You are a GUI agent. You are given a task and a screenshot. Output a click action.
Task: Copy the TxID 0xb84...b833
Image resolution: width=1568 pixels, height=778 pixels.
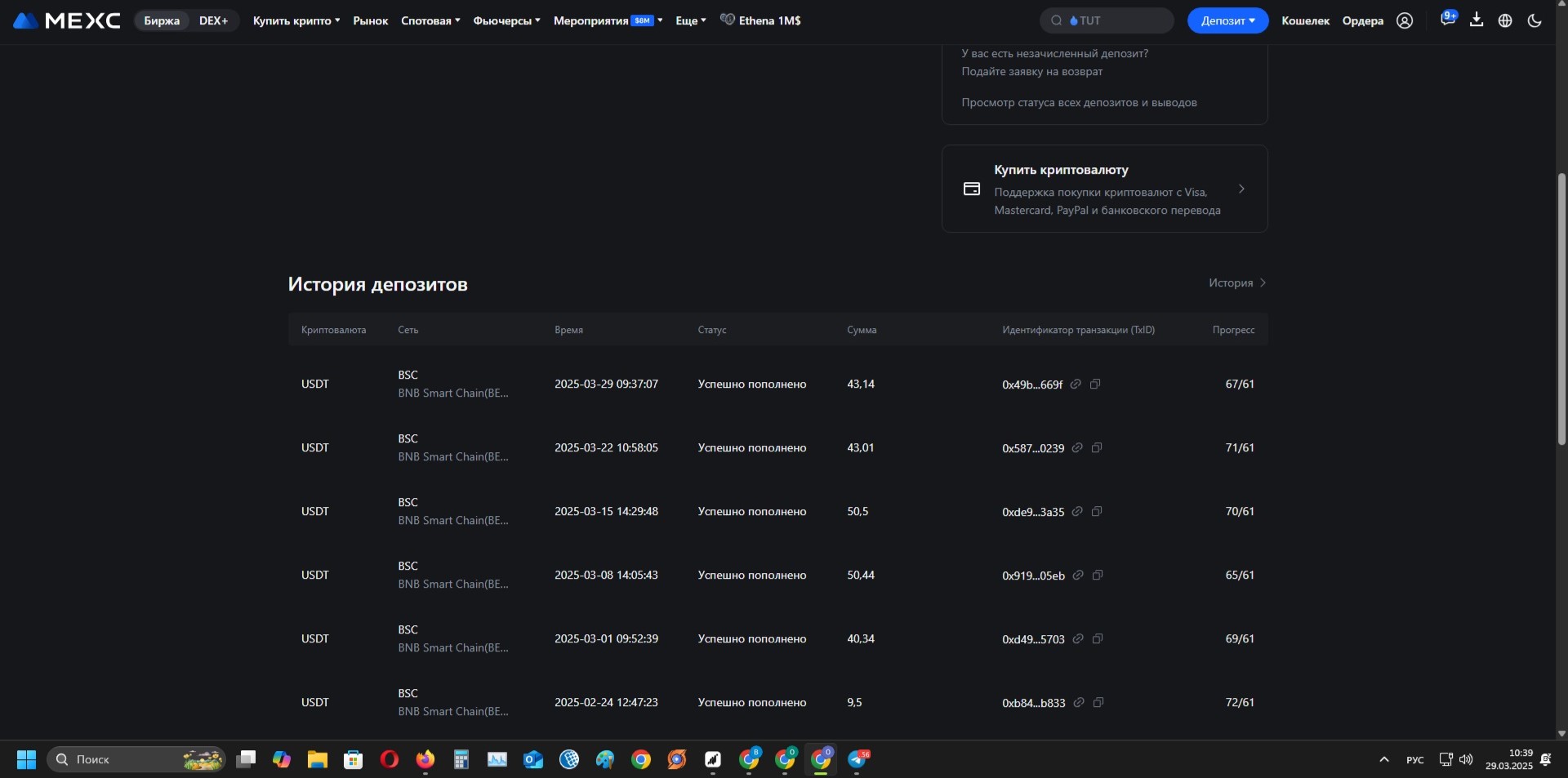[x=1098, y=702]
